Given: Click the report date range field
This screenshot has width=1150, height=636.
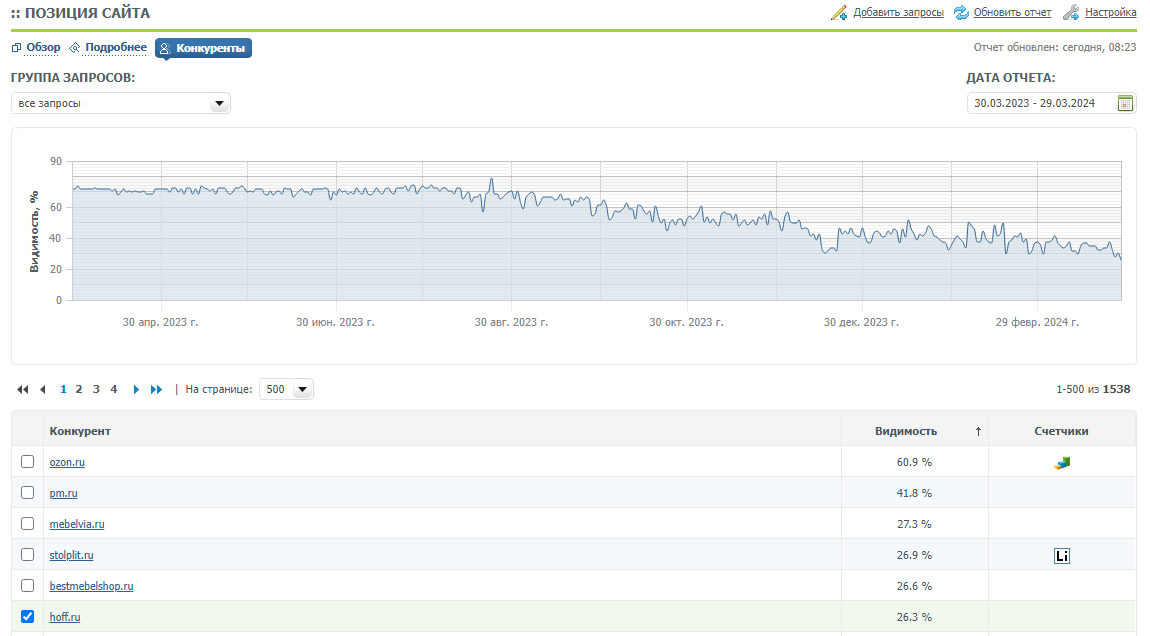Looking at the screenshot, I should click(1039, 103).
